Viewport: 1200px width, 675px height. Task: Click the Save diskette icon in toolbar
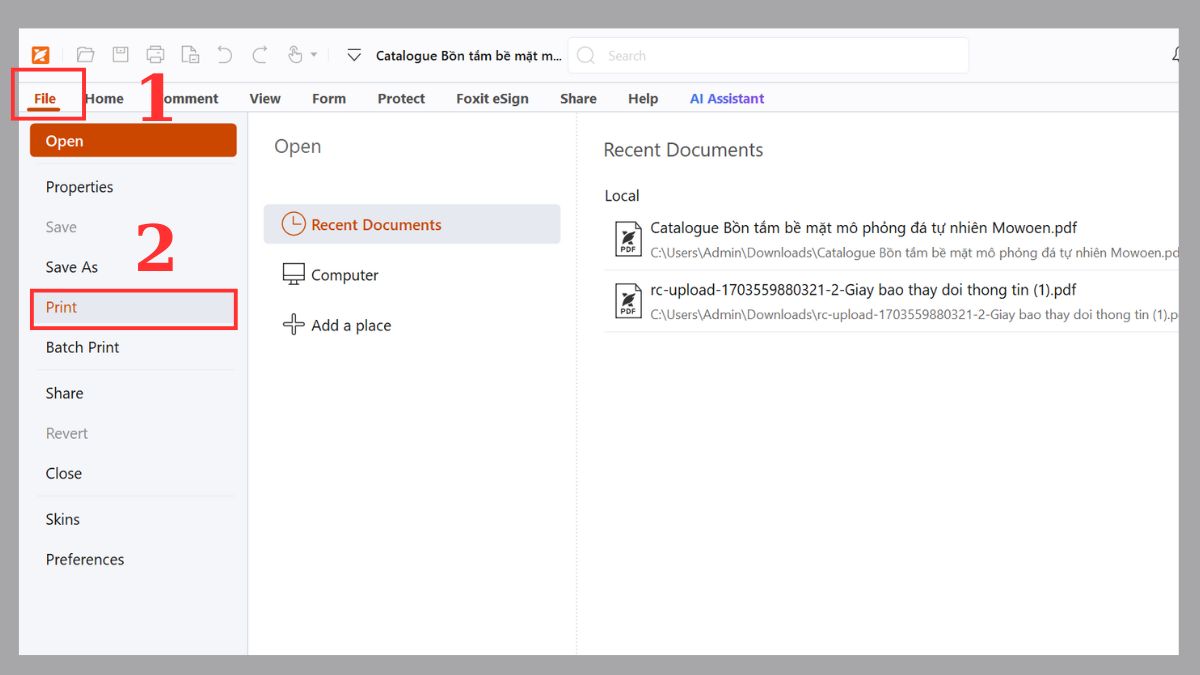click(x=120, y=55)
